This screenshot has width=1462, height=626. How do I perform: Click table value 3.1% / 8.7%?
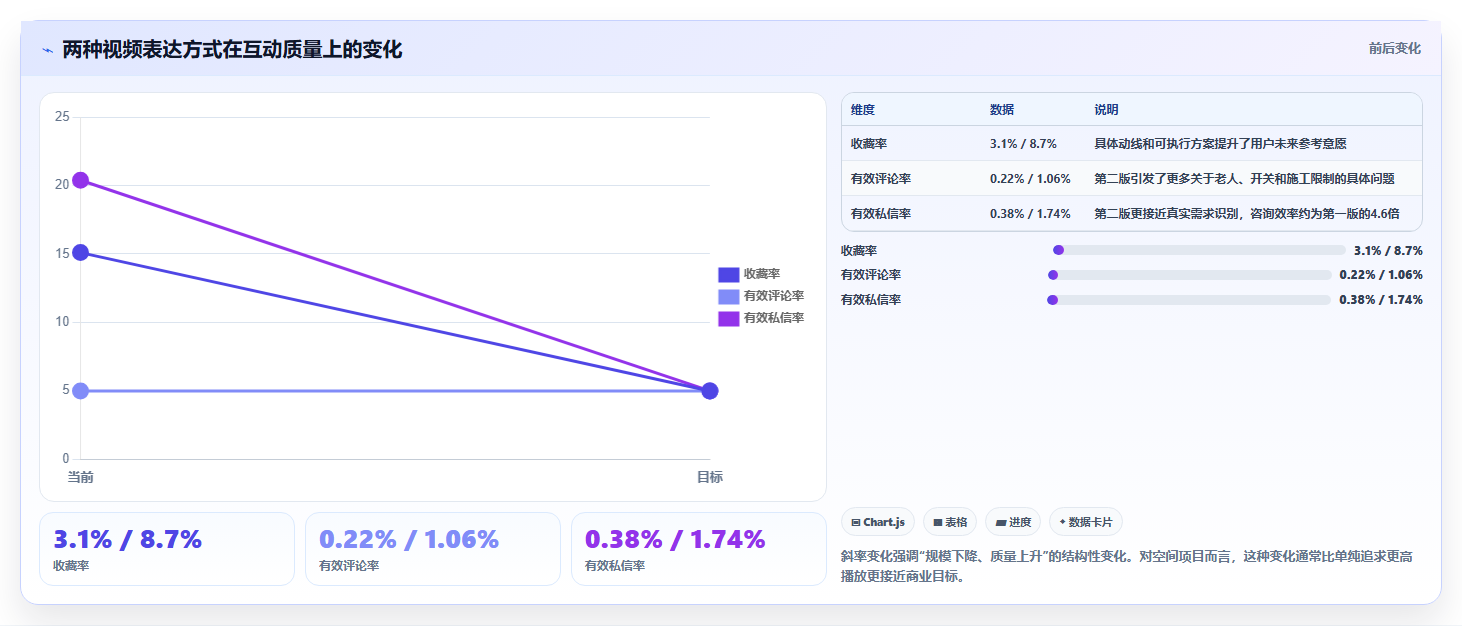(x=1023, y=144)
